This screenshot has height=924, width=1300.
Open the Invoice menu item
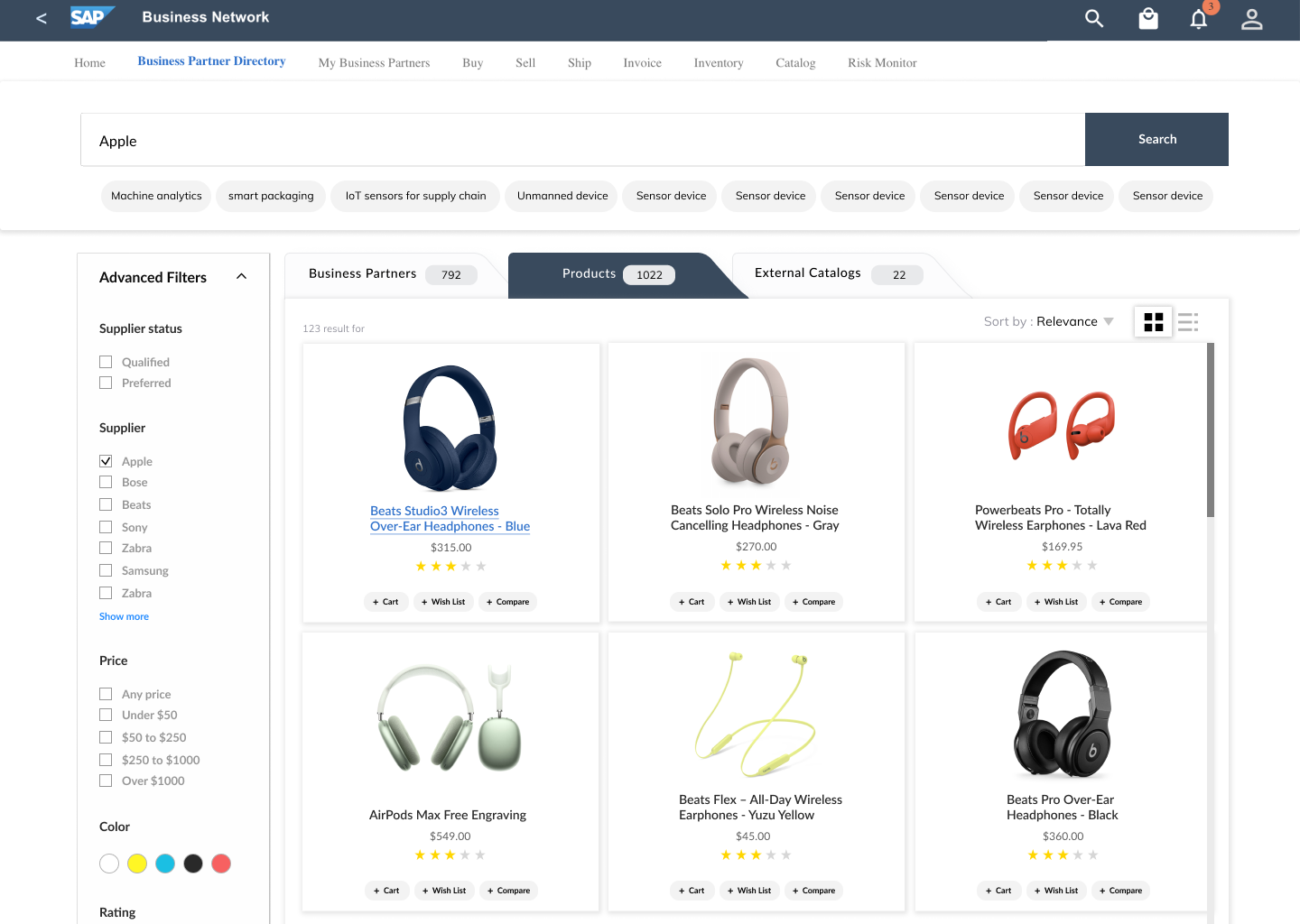(642, 63)
